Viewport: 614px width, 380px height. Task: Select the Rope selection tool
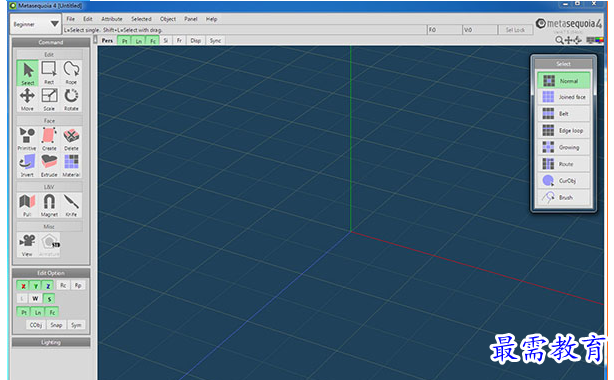click(71, 72)
